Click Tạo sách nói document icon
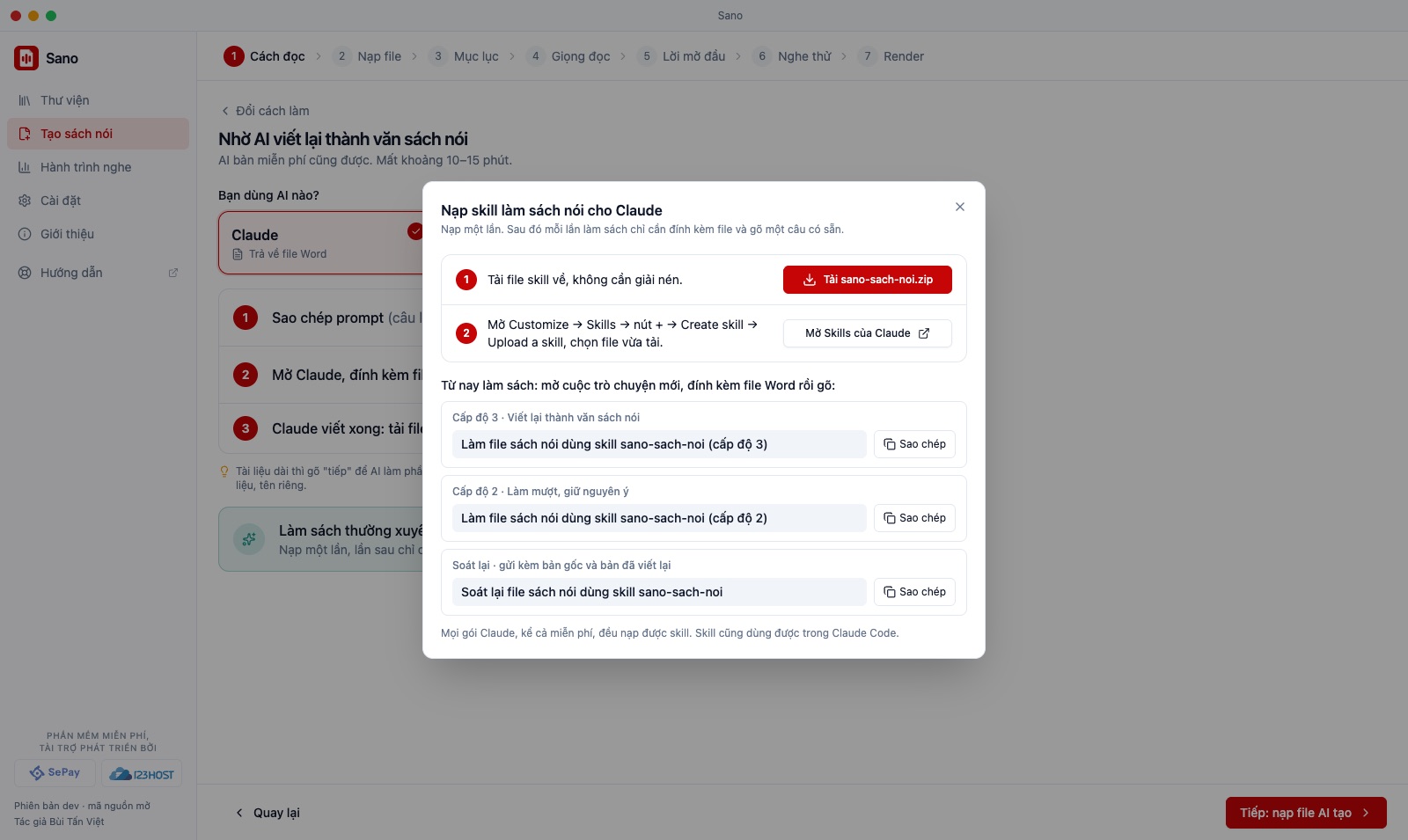Viewport: 1408px width, 840px height. [x=25, y=134]
